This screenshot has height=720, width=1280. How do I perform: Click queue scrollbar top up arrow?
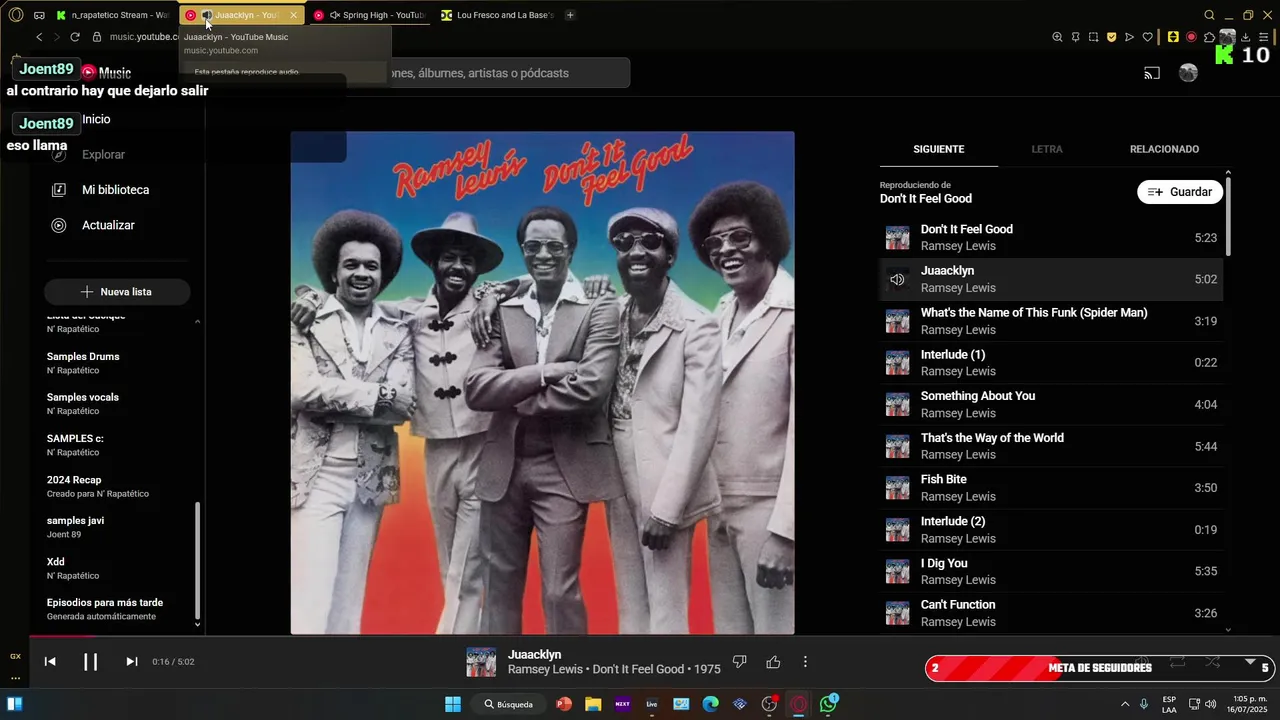1228,174
